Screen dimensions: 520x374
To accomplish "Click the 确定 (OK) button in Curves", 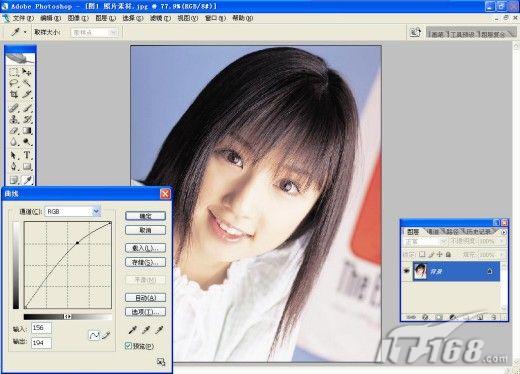I will 145,216.
